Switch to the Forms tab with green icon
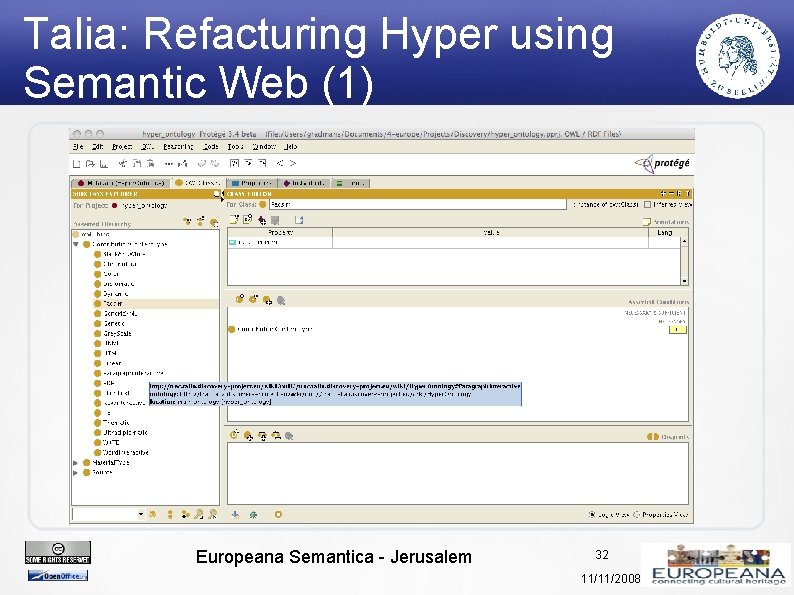The width and height of the screenshot is (794, 595). 351,183
